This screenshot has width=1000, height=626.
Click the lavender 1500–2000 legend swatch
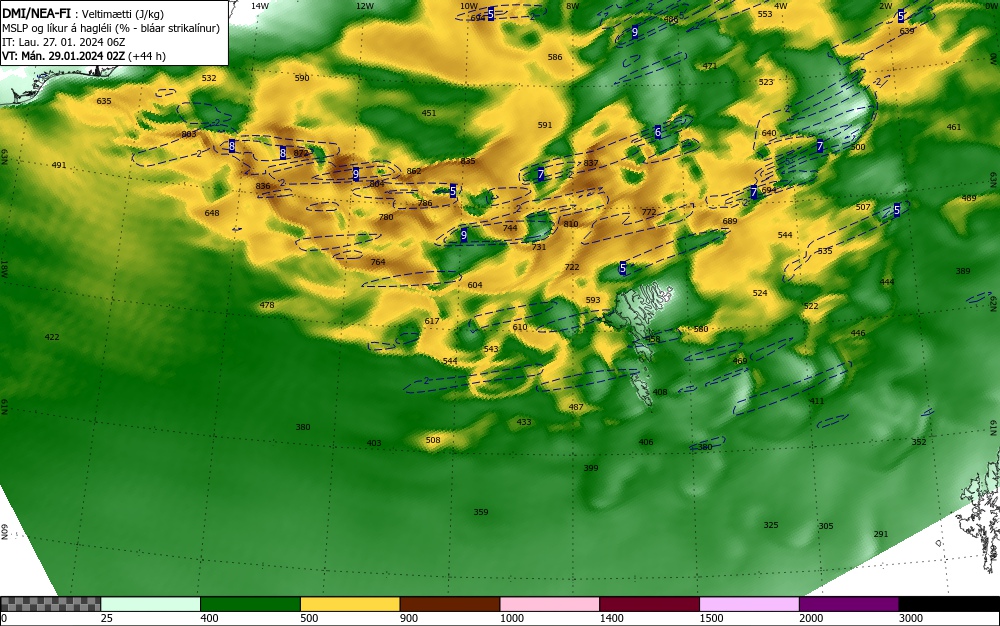749,604
